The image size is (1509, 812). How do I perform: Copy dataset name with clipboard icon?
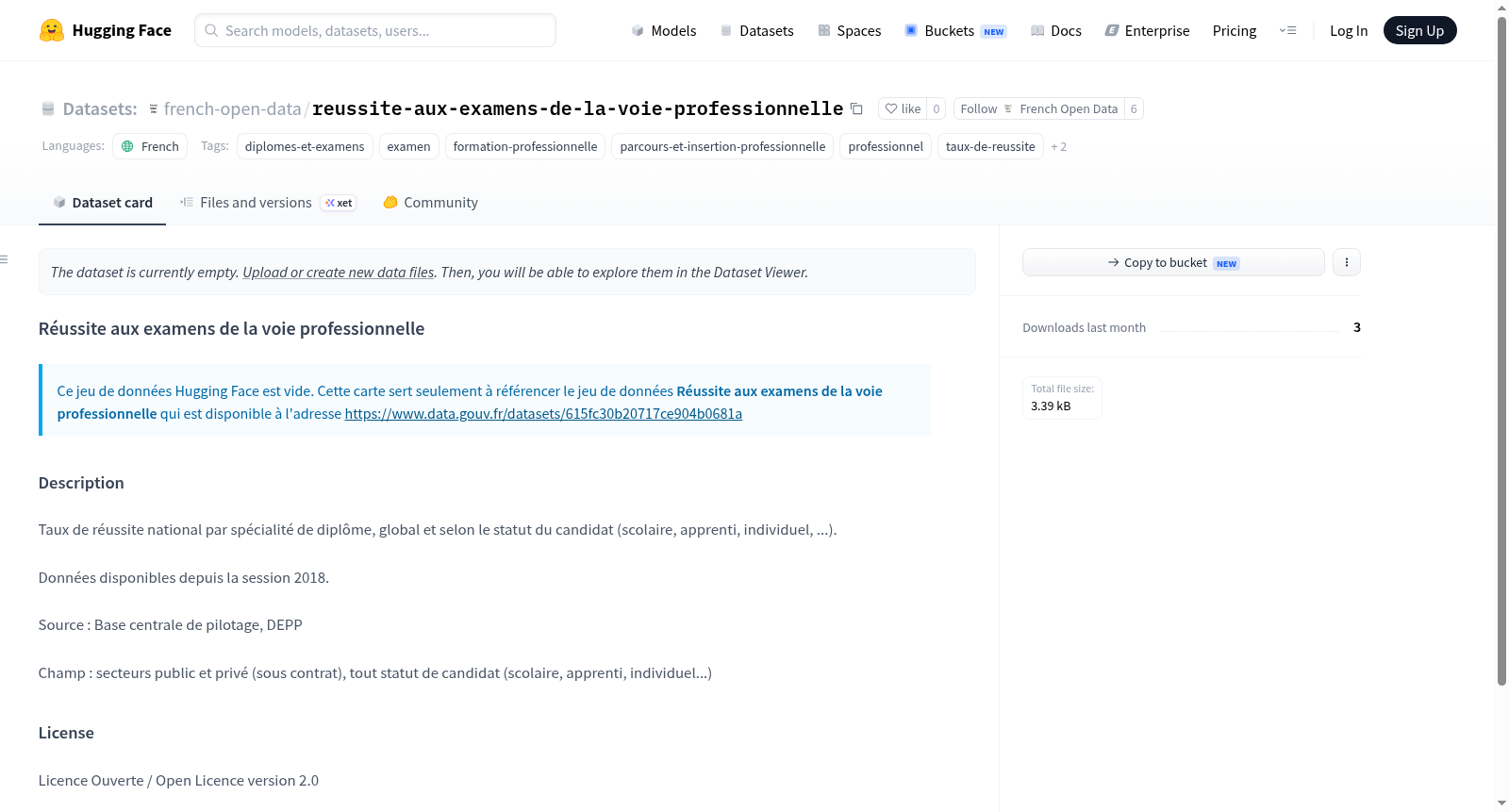click(x=856, y=108)
